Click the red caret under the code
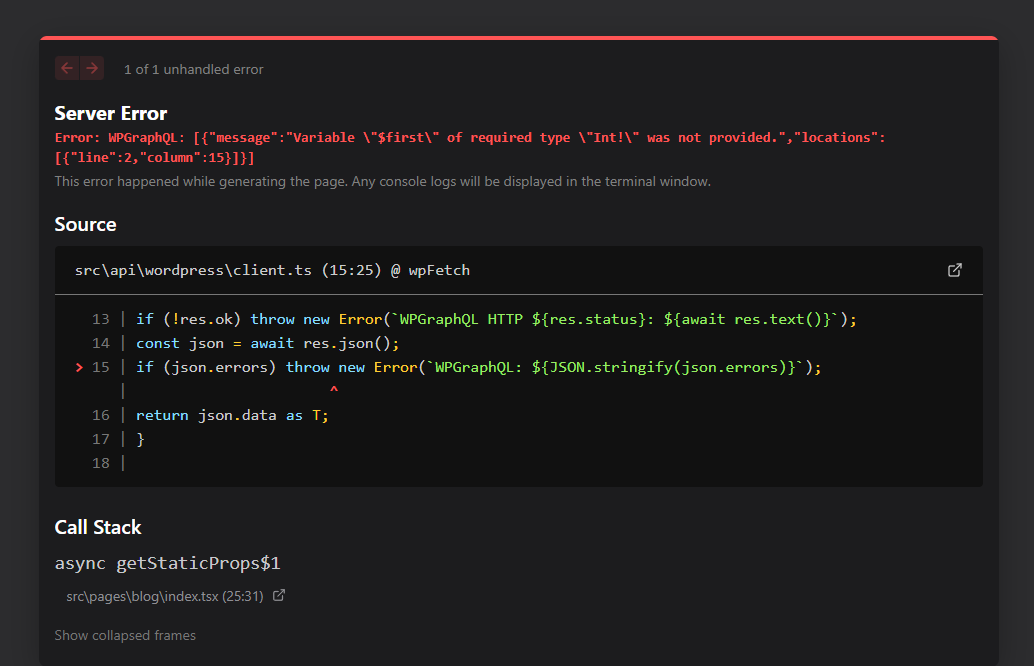Screen dimensions: 1034x666 click(333, 389)
